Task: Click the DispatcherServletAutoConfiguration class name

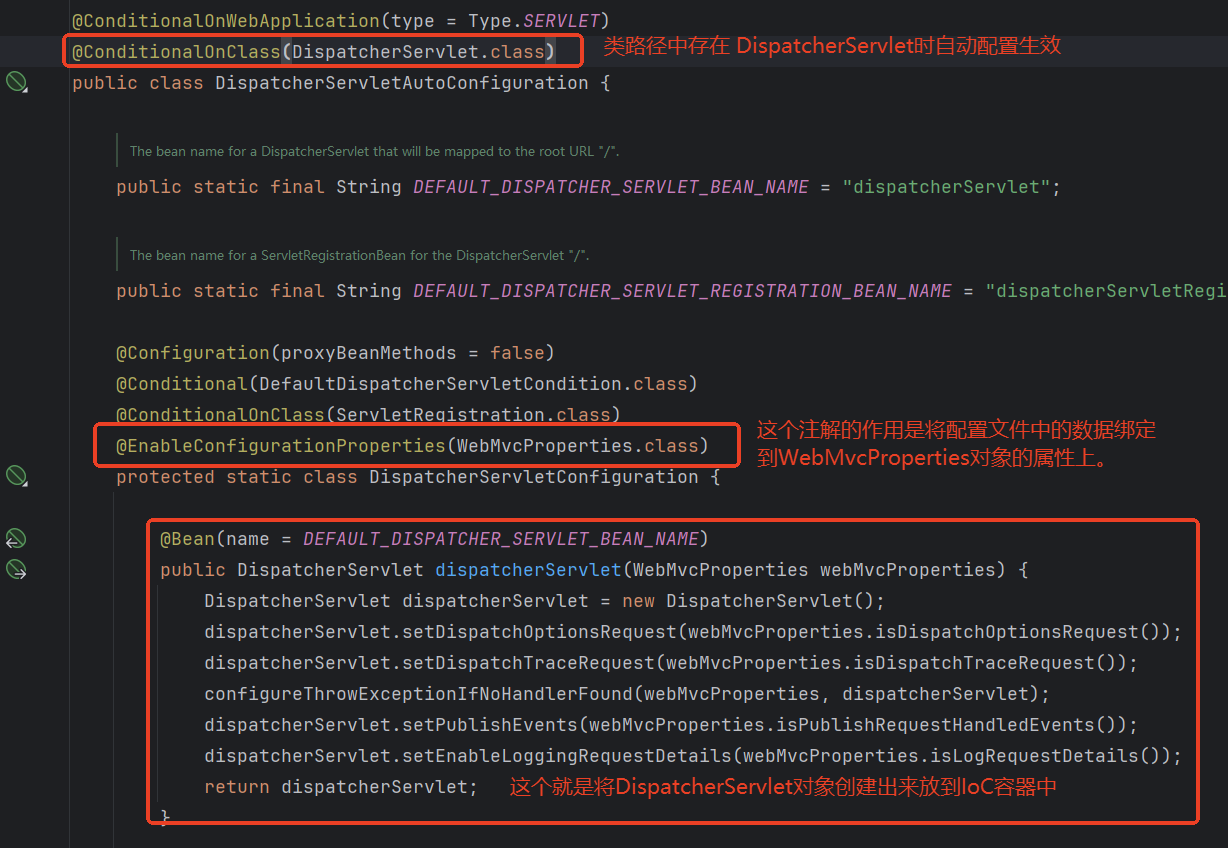Action: pos(401,83)
